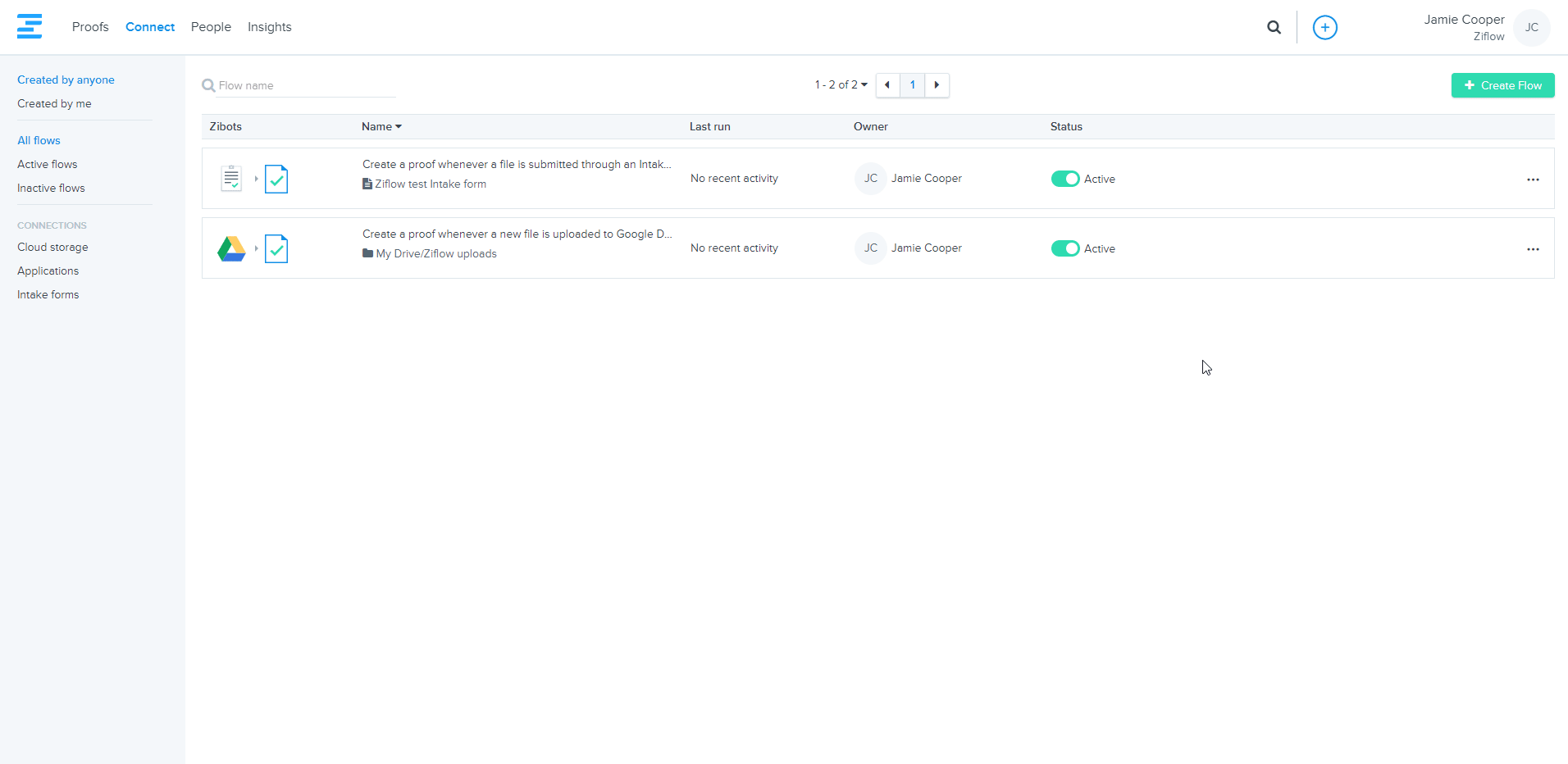Click the Flow name search field
The width and height of the screenshot is (1568, 764).
point(303,85)
